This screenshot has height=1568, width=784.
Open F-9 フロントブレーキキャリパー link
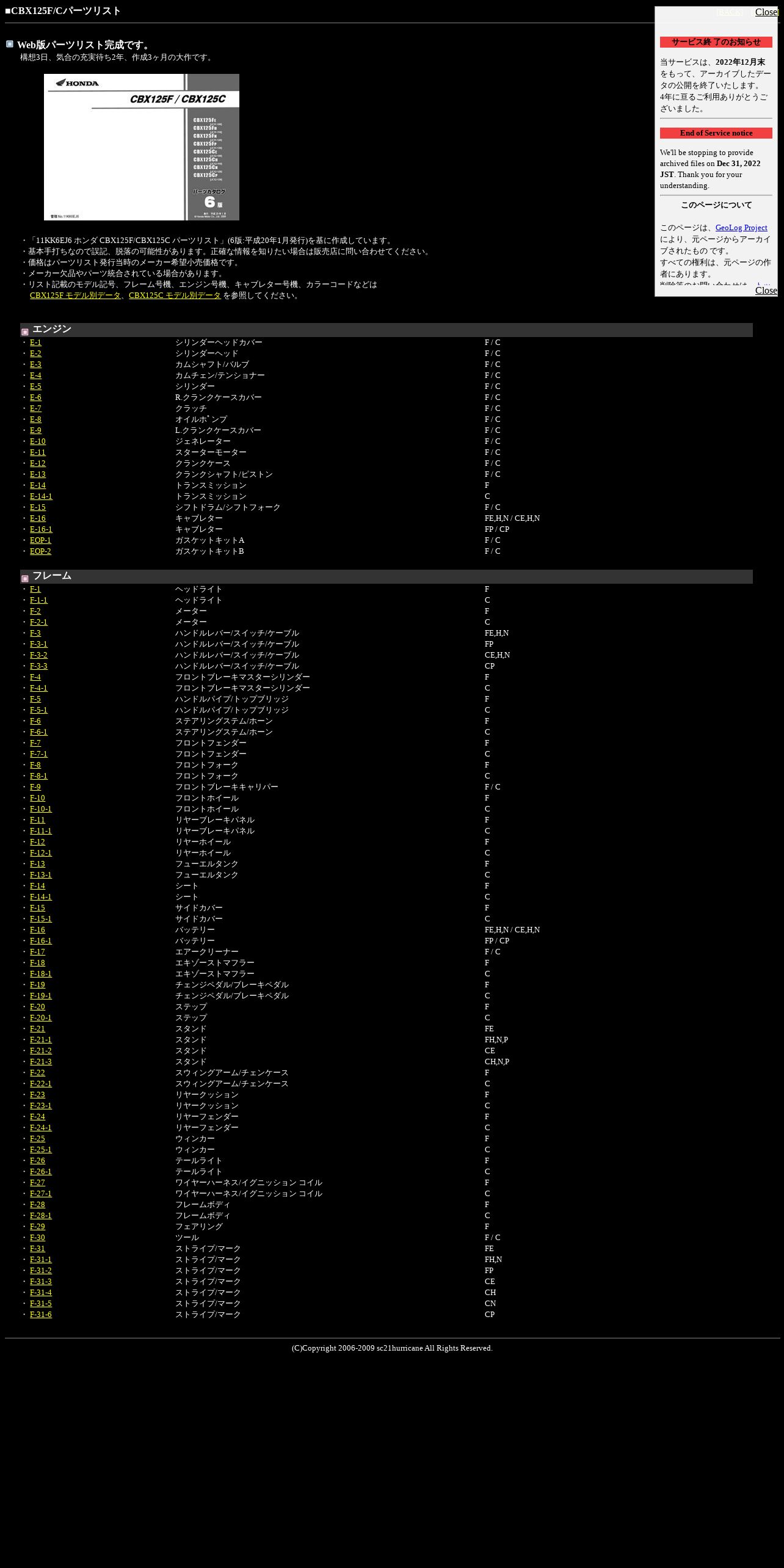(x=35, y=787)
